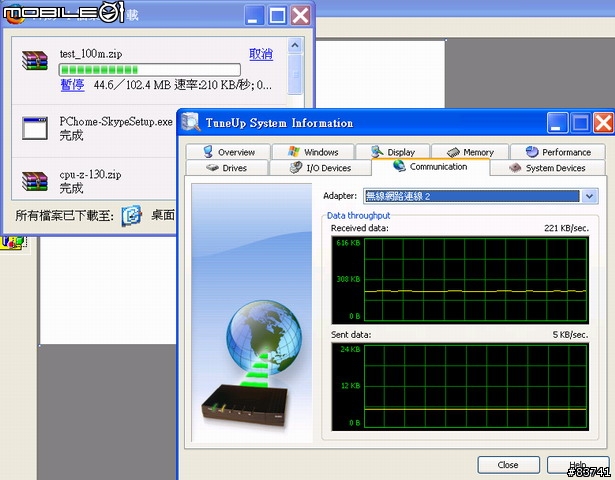Select the I/O Devices tab
Screen dimensions: 615x480
[320, 168]
